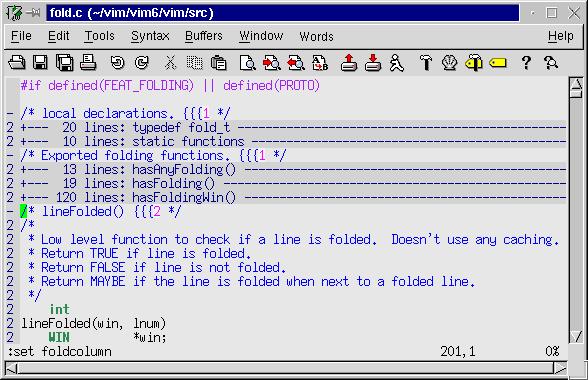Open the Help menu
The height and width of the screenshot is (380, 588).
pyautogui.click(x=561, y=36)
